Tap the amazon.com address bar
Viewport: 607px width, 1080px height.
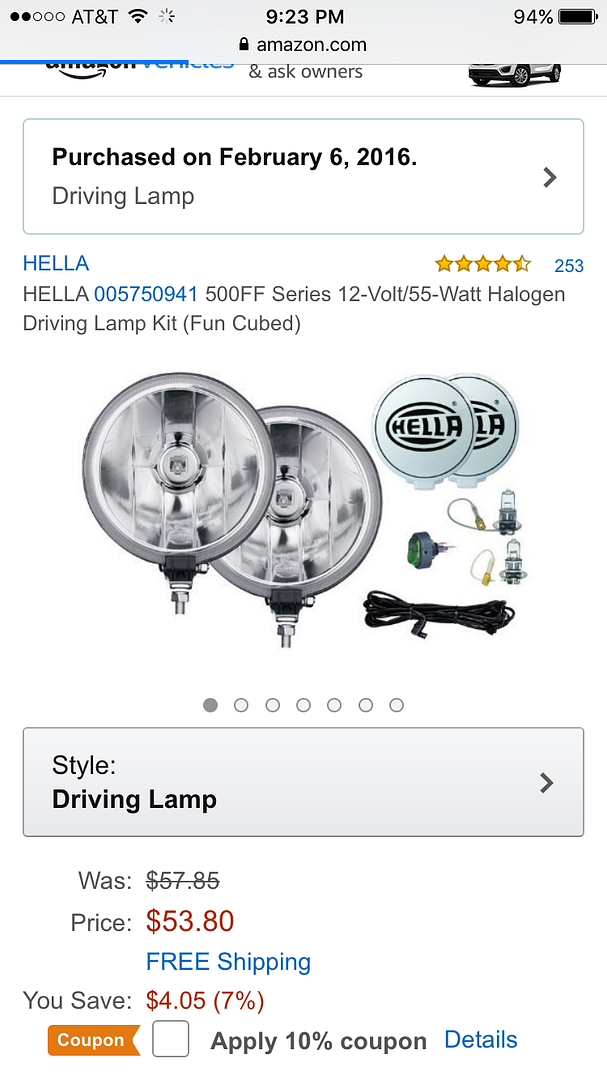pos(303,45)
